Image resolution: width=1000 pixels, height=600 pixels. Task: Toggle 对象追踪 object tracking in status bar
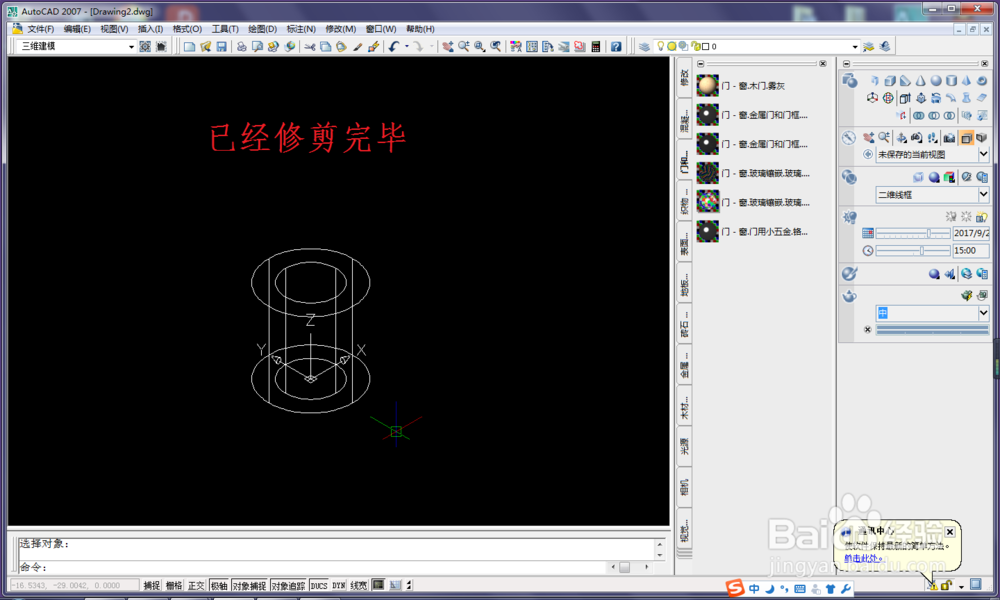coord(288,585)
